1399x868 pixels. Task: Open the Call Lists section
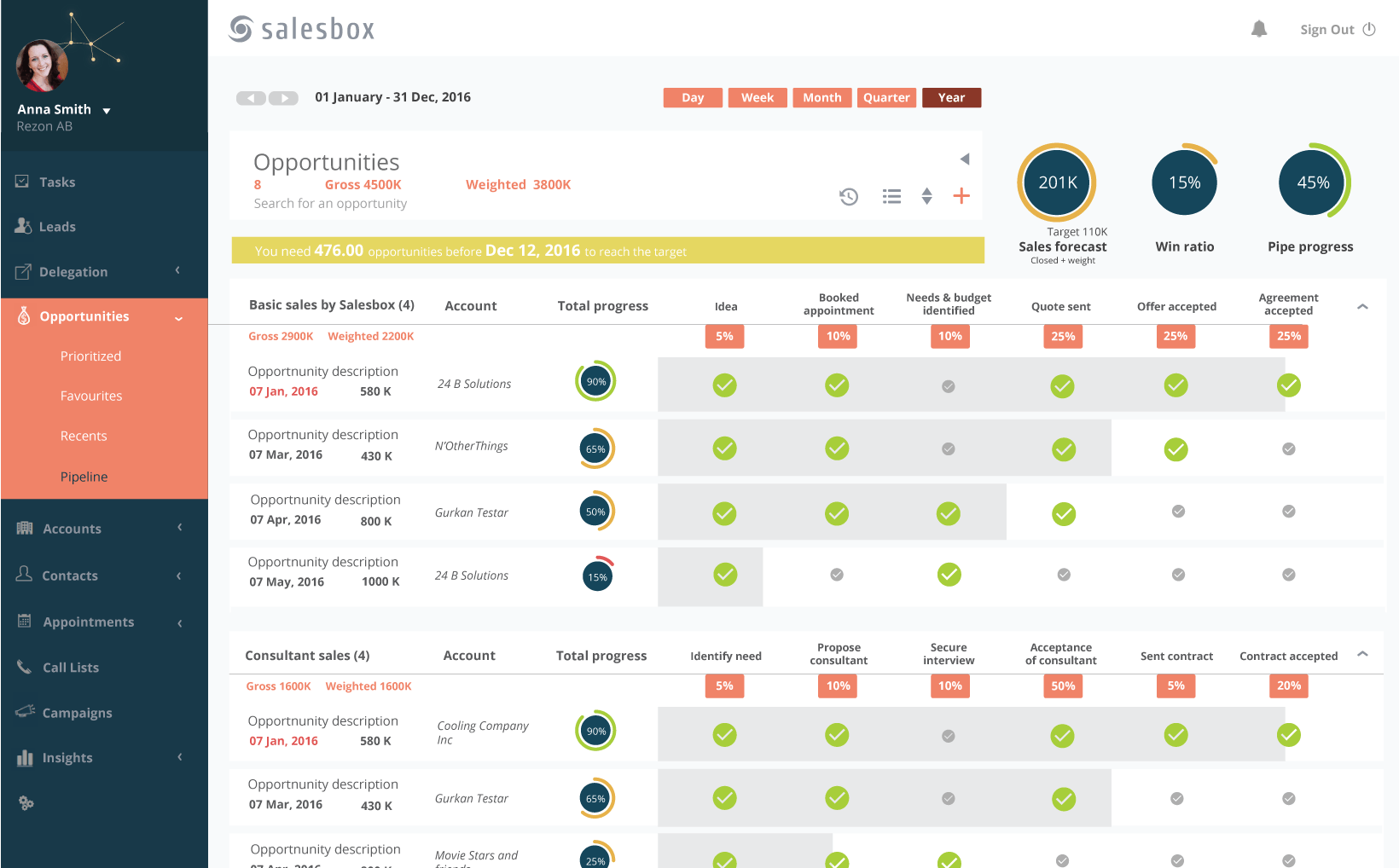[x=70, y=667]
